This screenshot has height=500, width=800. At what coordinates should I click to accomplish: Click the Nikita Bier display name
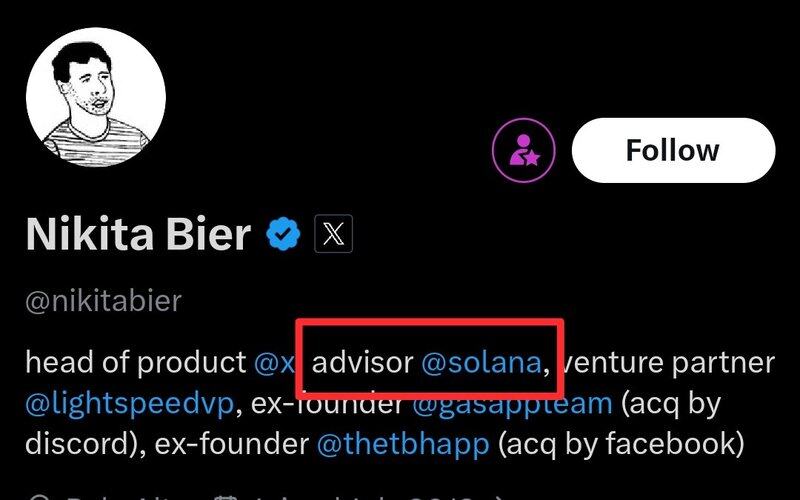(x=138, y=234)
